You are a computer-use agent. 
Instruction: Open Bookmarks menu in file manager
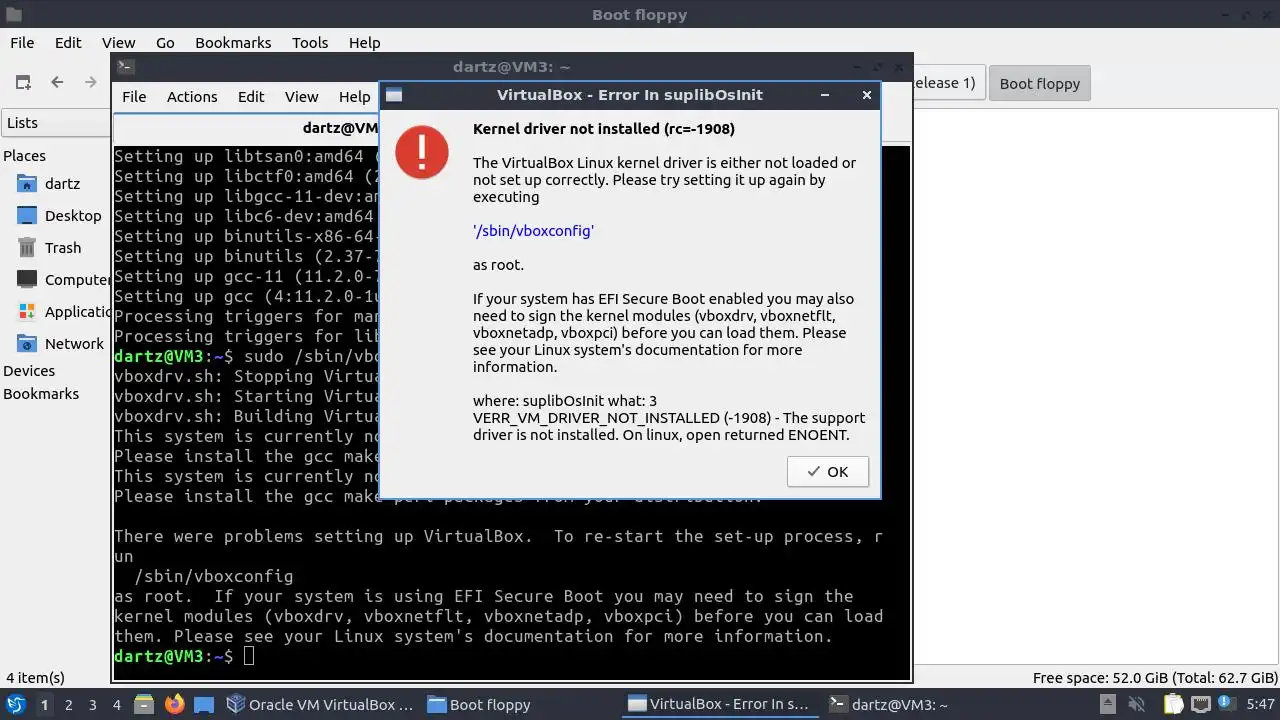click(233, 43)
